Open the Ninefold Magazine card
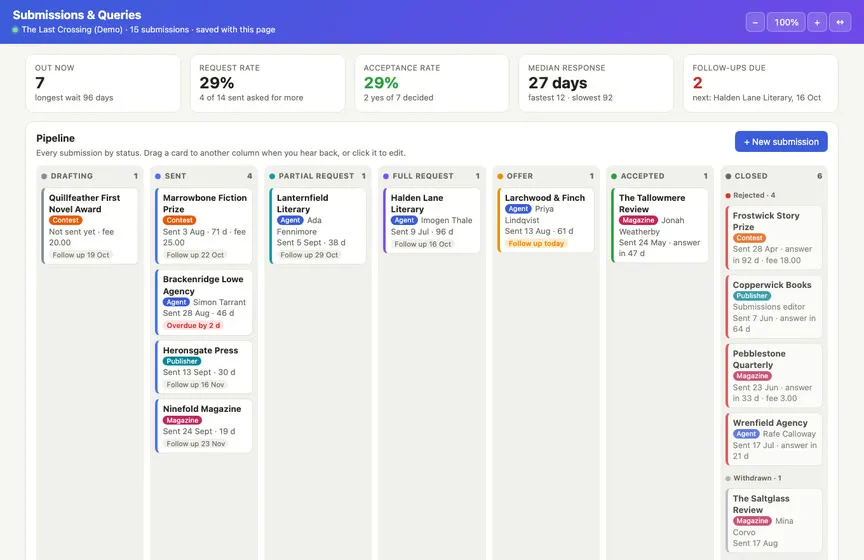The height and width of the screenshot is (560, 864). point(204,426)
